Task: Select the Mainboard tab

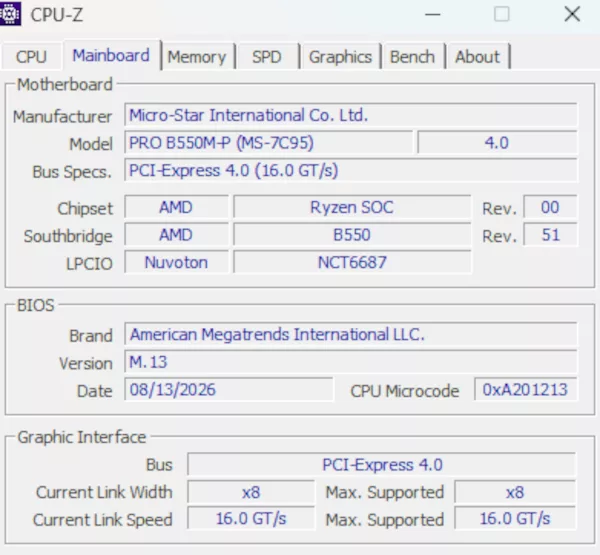Action: [x=111, y=56]
